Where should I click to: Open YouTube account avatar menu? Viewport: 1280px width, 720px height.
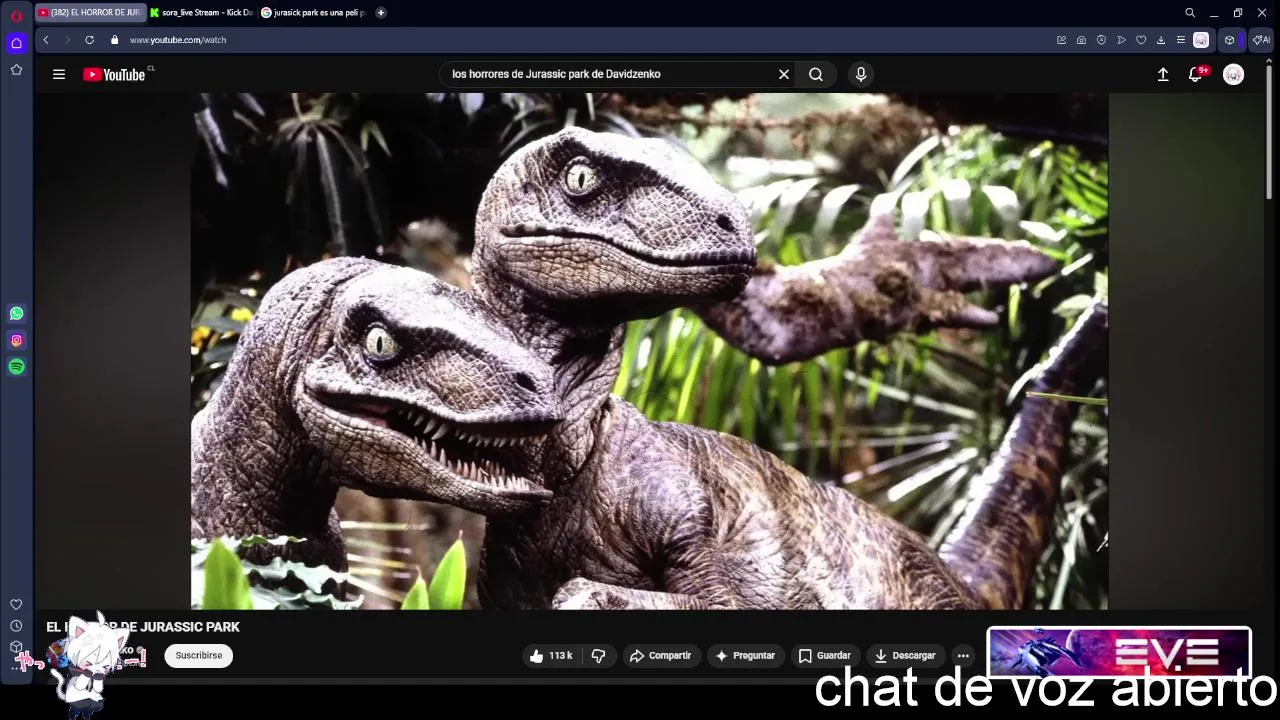[1234, 74]
